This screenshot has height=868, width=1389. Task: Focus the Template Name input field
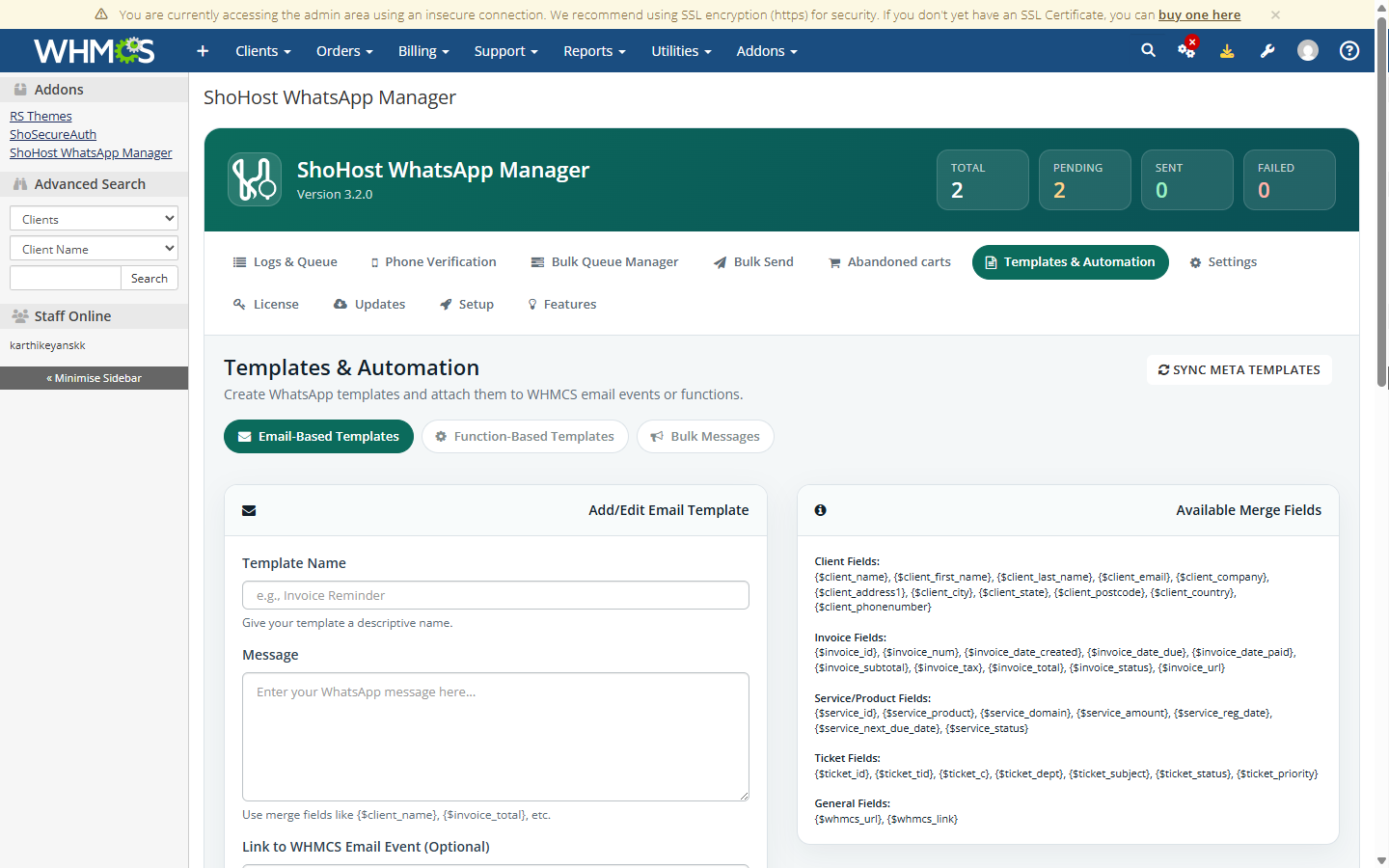pos(496,595)
